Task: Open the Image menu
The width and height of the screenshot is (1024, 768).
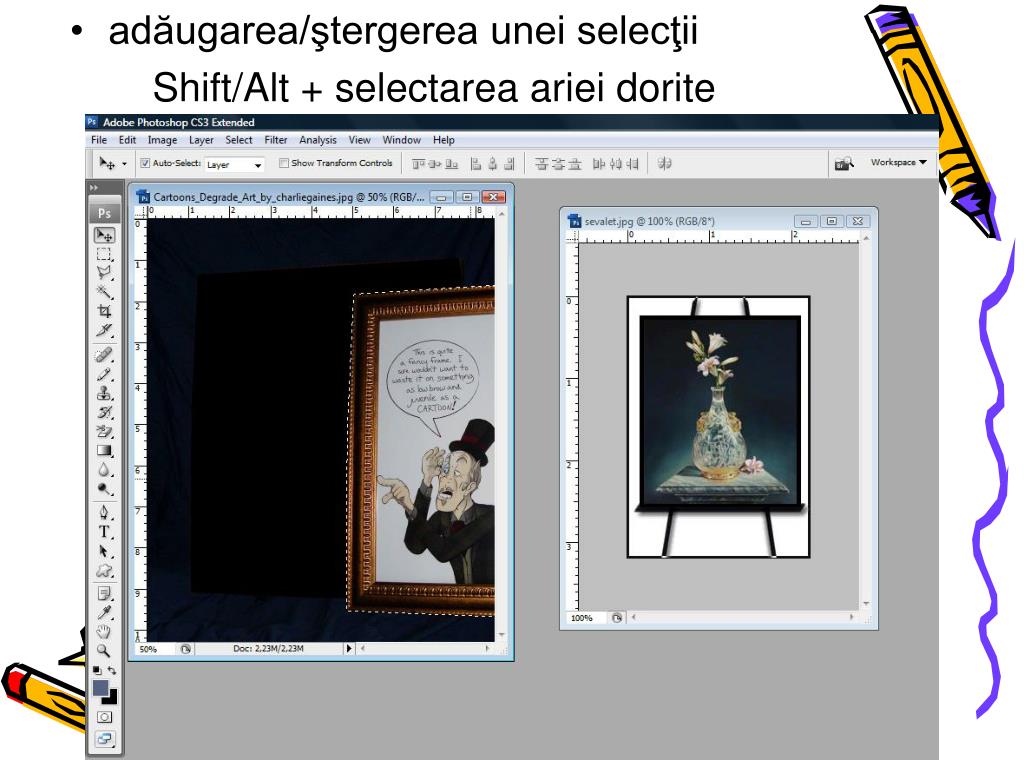Action: pos(162,140)
